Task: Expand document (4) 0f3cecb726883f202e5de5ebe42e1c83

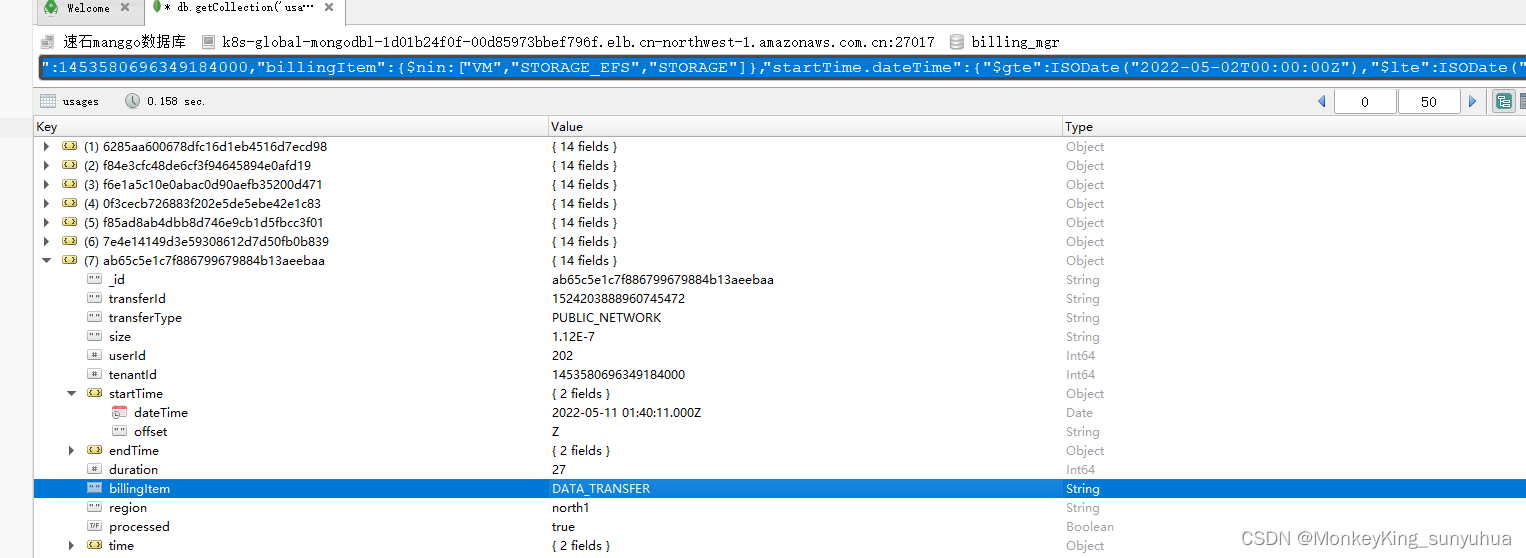Action: click(46, 203)
